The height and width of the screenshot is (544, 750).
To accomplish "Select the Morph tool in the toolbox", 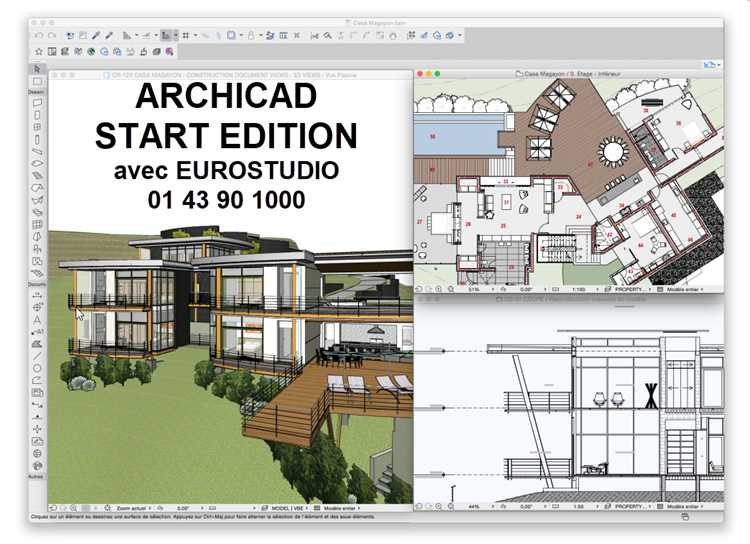I will click(x=37, y=236).
